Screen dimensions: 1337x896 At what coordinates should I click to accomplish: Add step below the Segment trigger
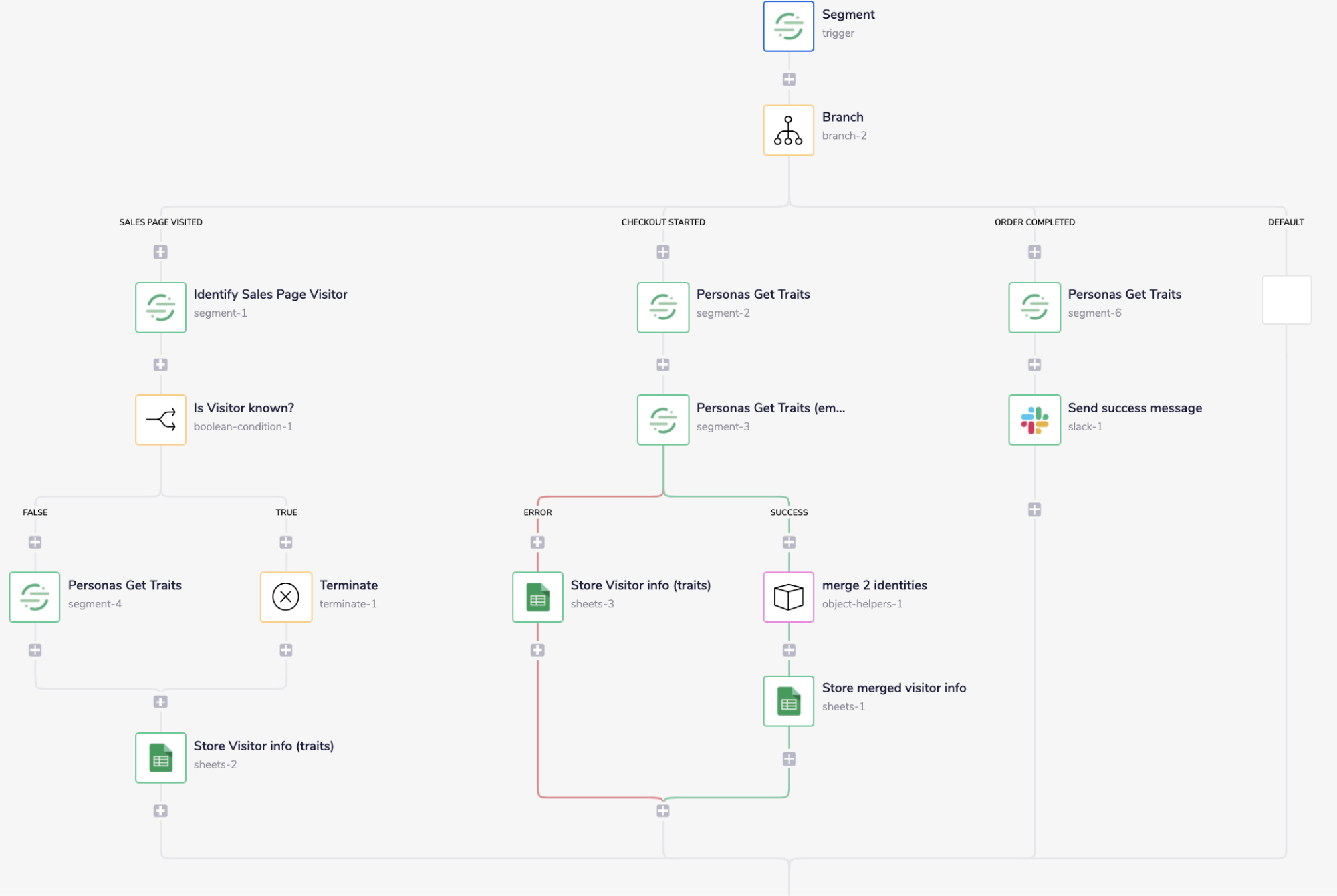789,80
